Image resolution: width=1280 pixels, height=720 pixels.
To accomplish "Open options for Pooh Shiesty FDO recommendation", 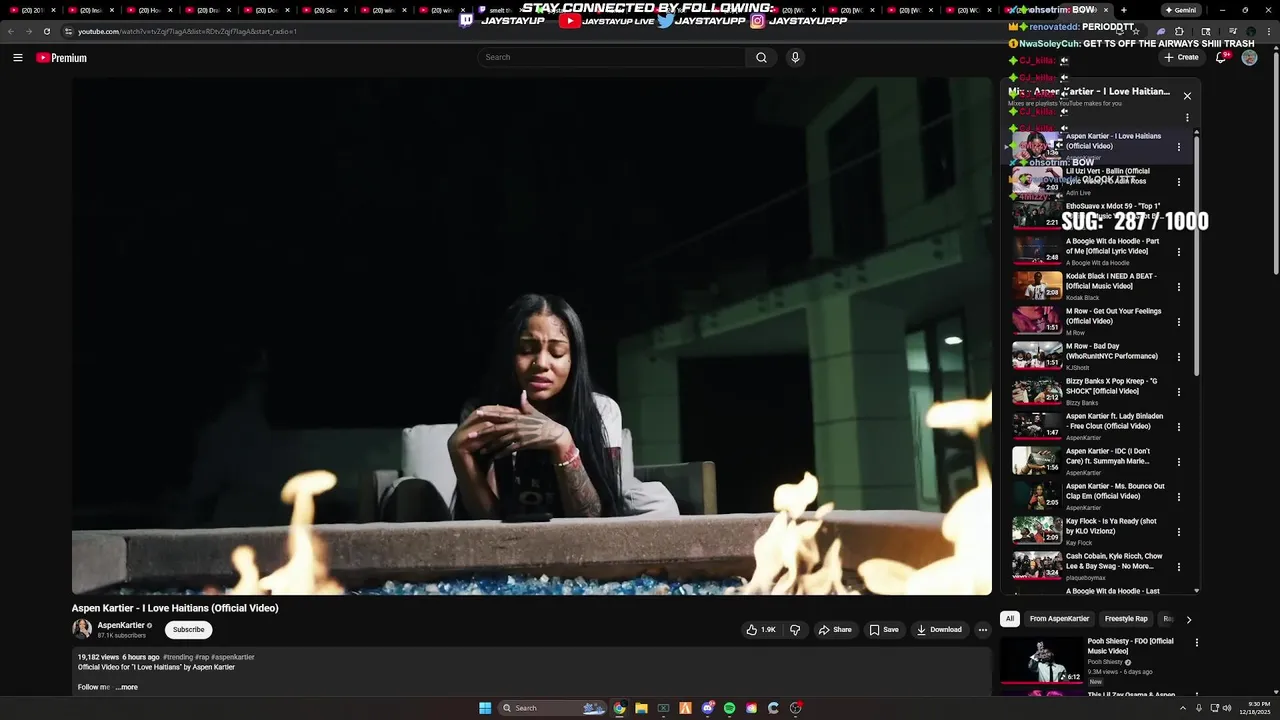I will click(1197, 643).
